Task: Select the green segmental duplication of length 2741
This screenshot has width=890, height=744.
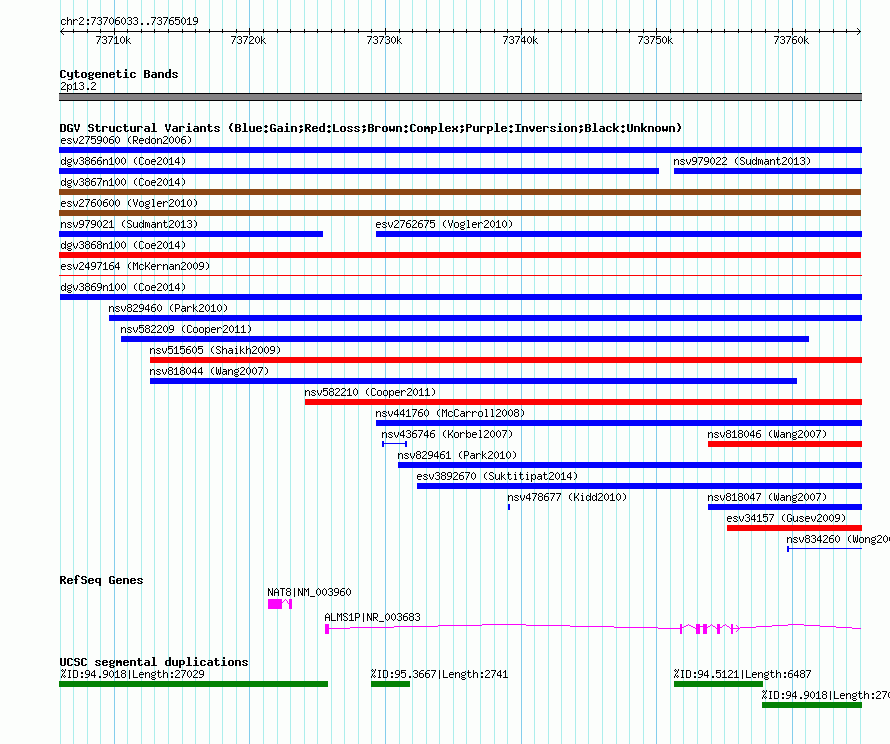Action: click(391, 684)
